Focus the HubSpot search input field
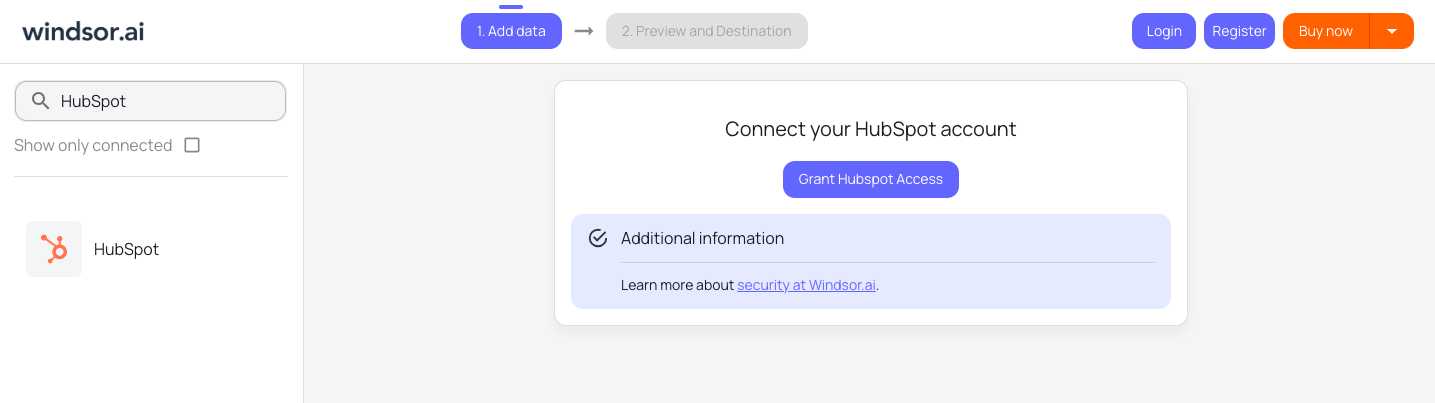This screenshot has height=403, width=1435. pos(151,101)
